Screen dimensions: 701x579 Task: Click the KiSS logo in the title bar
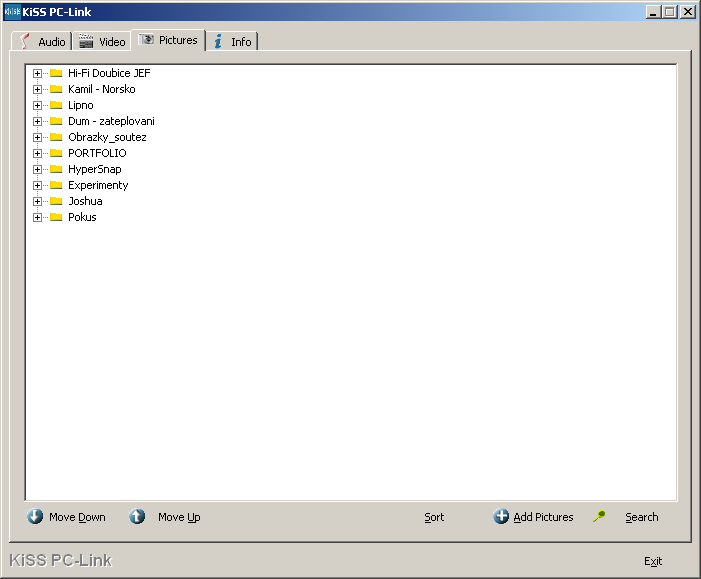click(x=12, y=12)
